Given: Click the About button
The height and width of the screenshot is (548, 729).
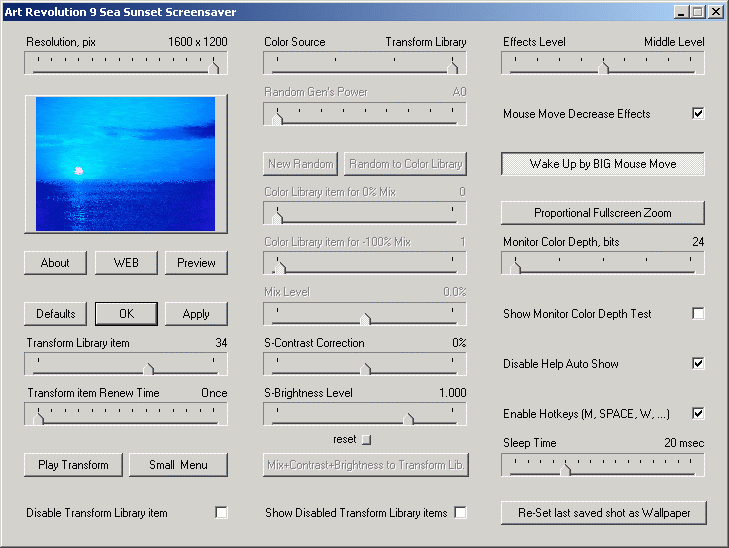Looking at the screenshot, I should point(55,263).
